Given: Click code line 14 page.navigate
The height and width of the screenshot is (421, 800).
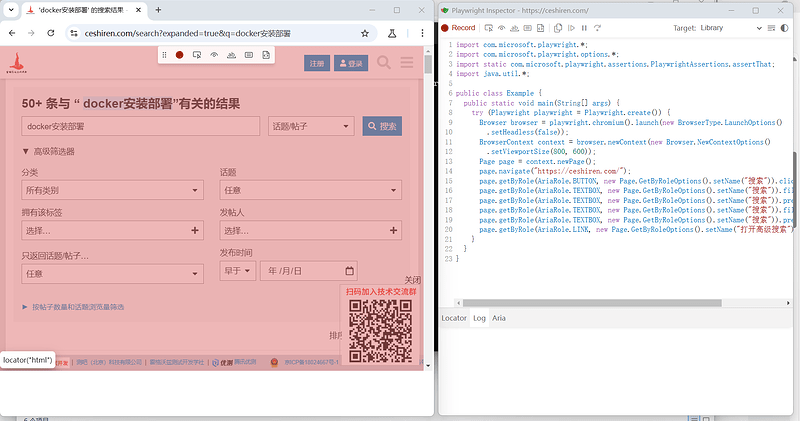Looking at the screenshot, I should tap(555, 171).
